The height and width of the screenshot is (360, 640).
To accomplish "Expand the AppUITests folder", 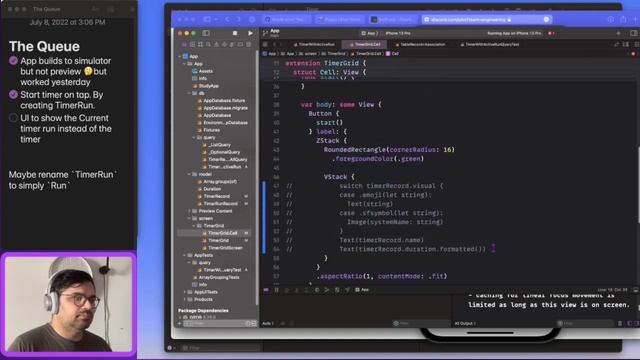I will pos(184,292).
